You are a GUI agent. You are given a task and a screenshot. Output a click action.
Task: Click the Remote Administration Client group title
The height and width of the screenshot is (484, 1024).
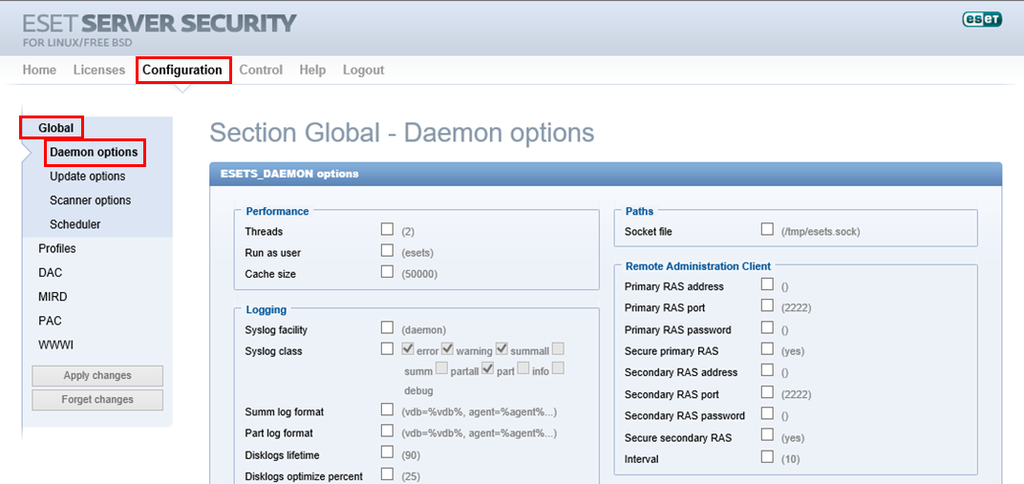pyautogui.click(x=698, y=266)
